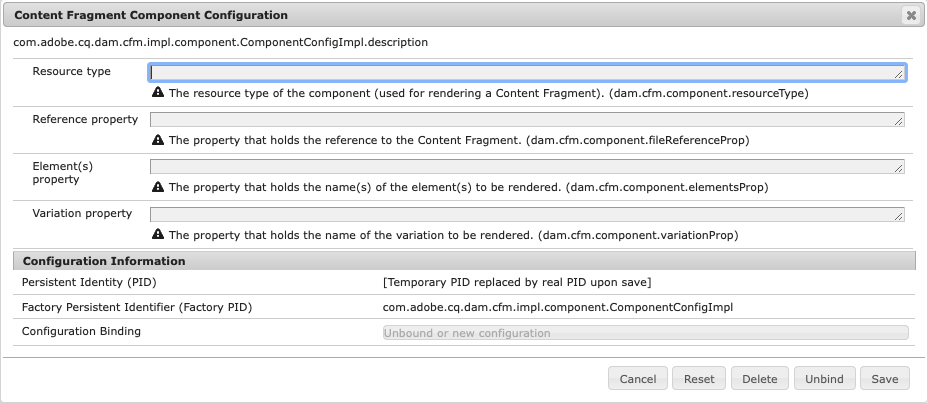928x403 pixels.
Task: Click warning icon beside resource type description
Action: [157, 93]
